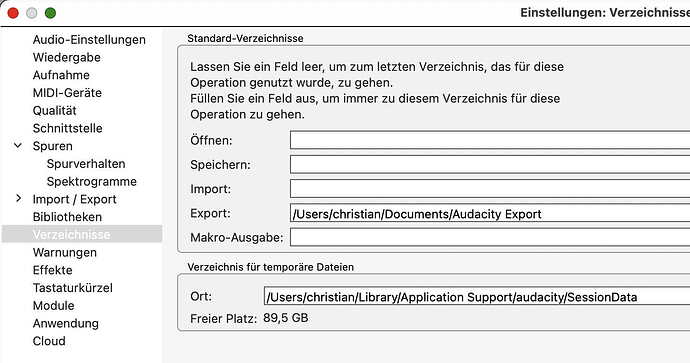Go to Bibliotheken page
The image size is (690, 363).
[67, 217]
